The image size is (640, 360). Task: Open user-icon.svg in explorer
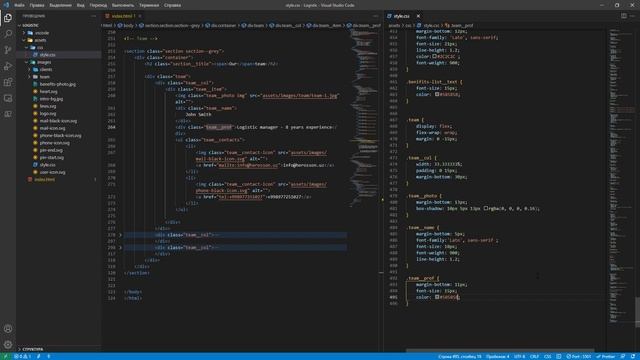[58, 172]
